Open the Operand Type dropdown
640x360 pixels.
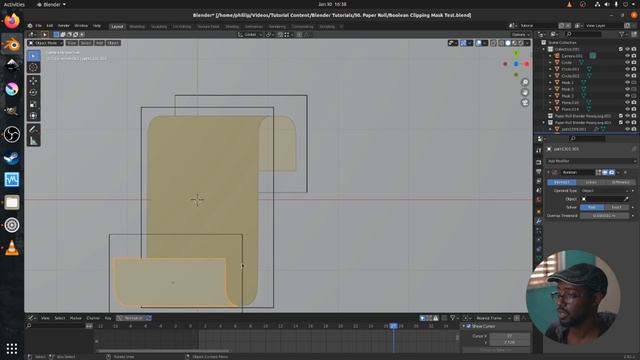pyautogui.click(x=605, y=191)
